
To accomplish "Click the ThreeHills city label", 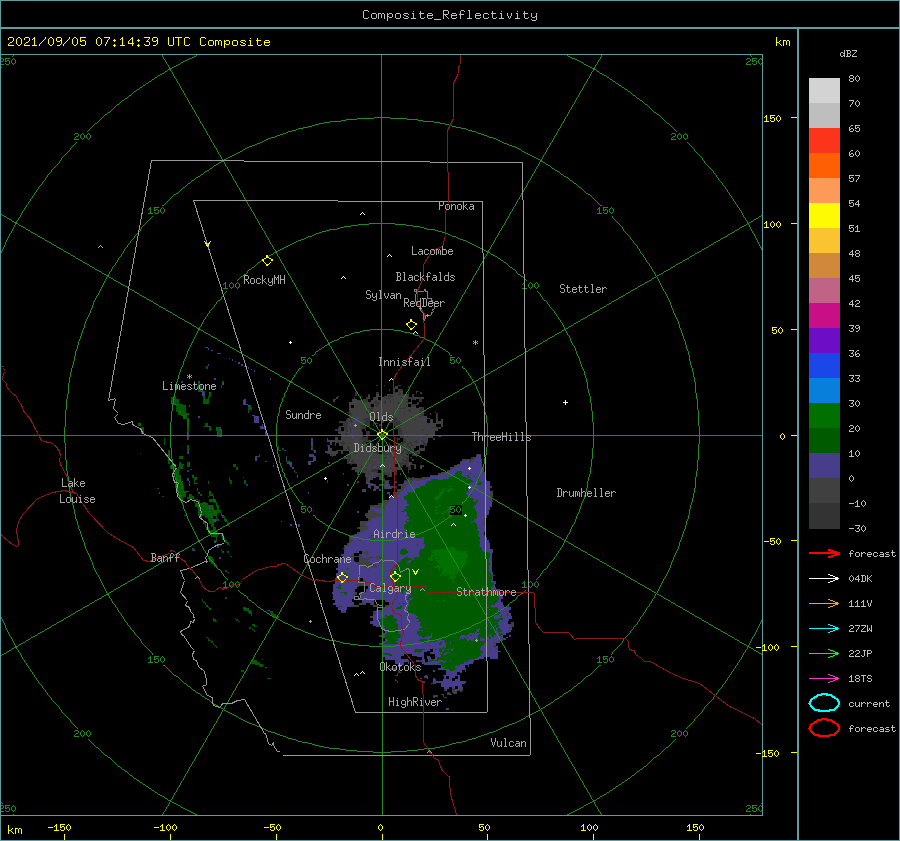I will click(502, 437).
